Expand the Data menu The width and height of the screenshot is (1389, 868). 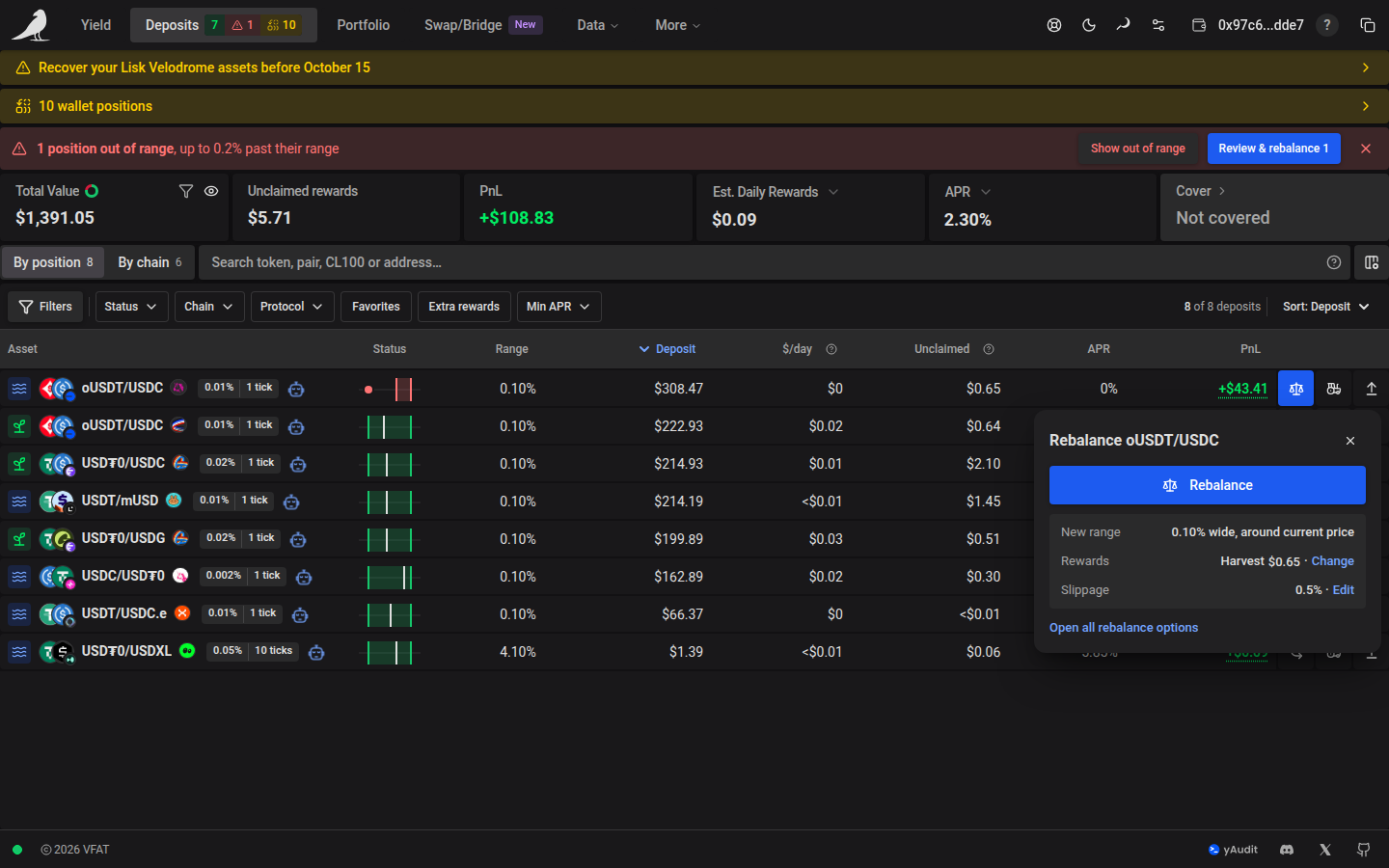point(598,25)
